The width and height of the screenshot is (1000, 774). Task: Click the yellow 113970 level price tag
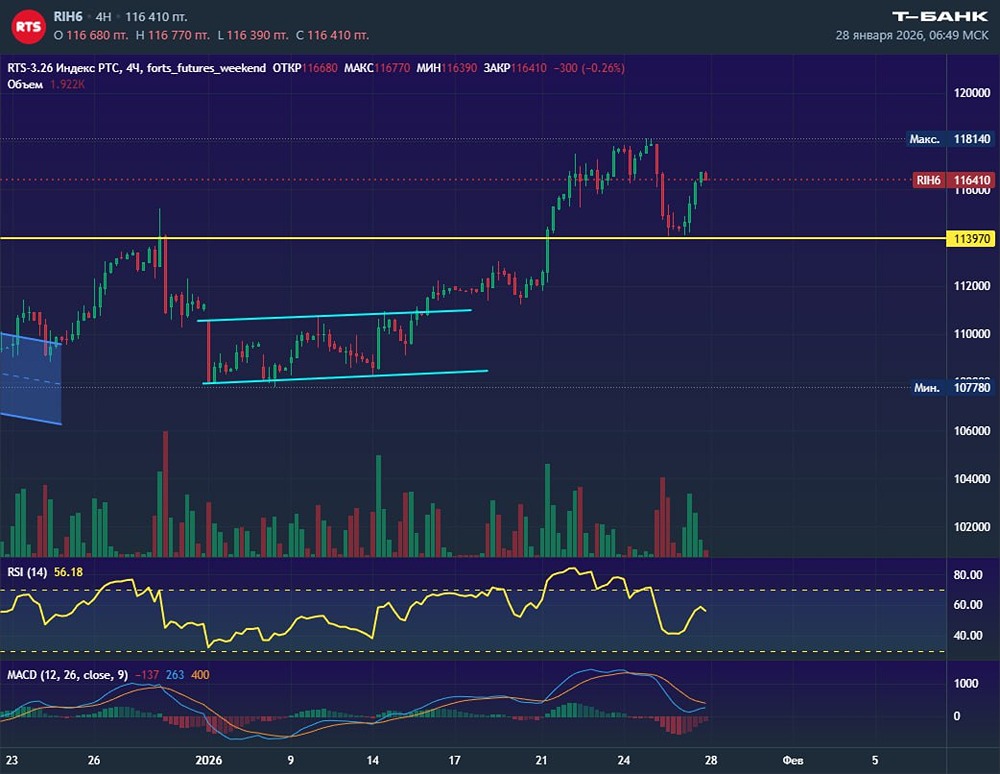[x=971, y=238]
